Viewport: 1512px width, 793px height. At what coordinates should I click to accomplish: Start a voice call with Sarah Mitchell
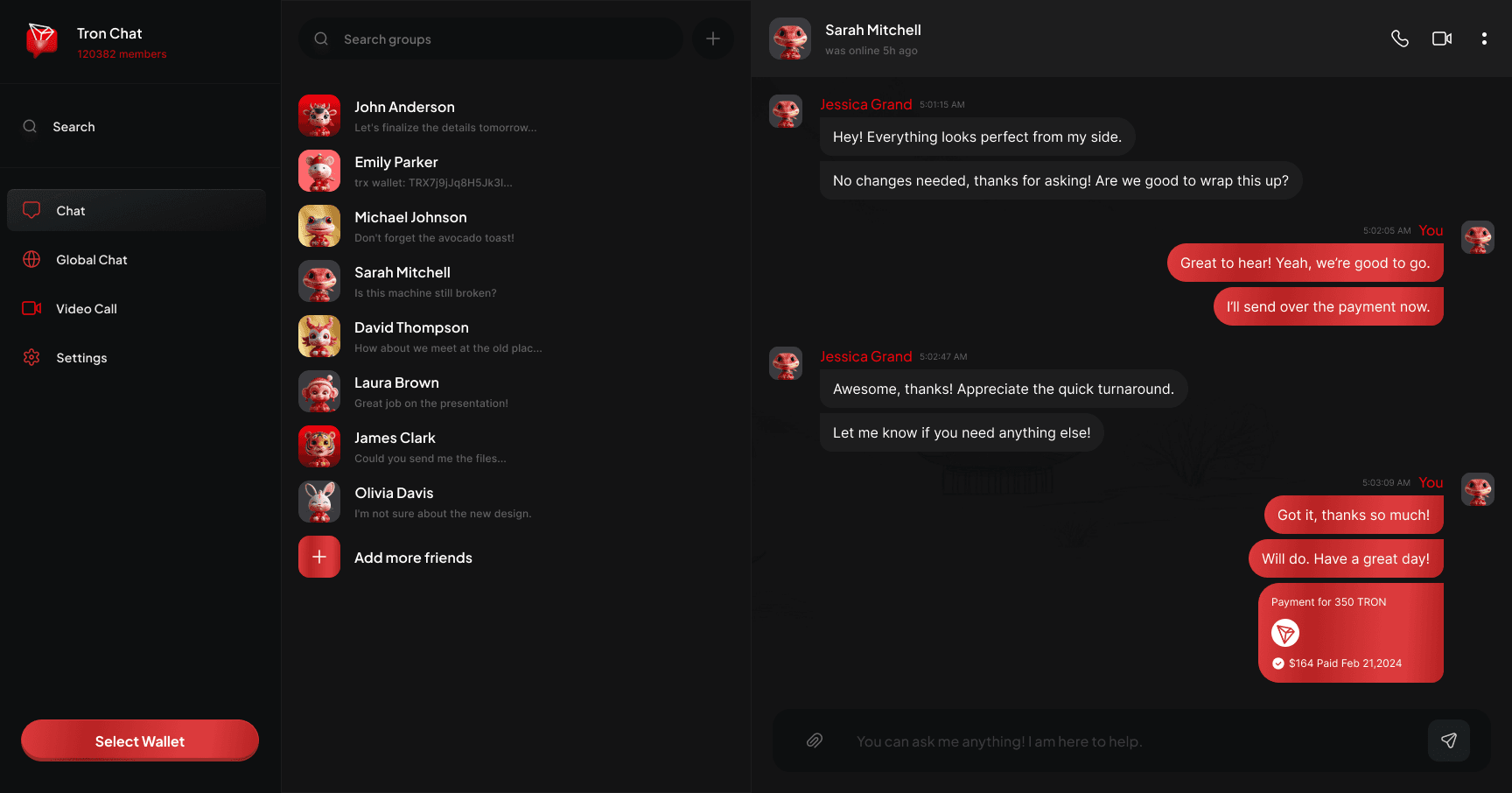(x=1400, y=39)
